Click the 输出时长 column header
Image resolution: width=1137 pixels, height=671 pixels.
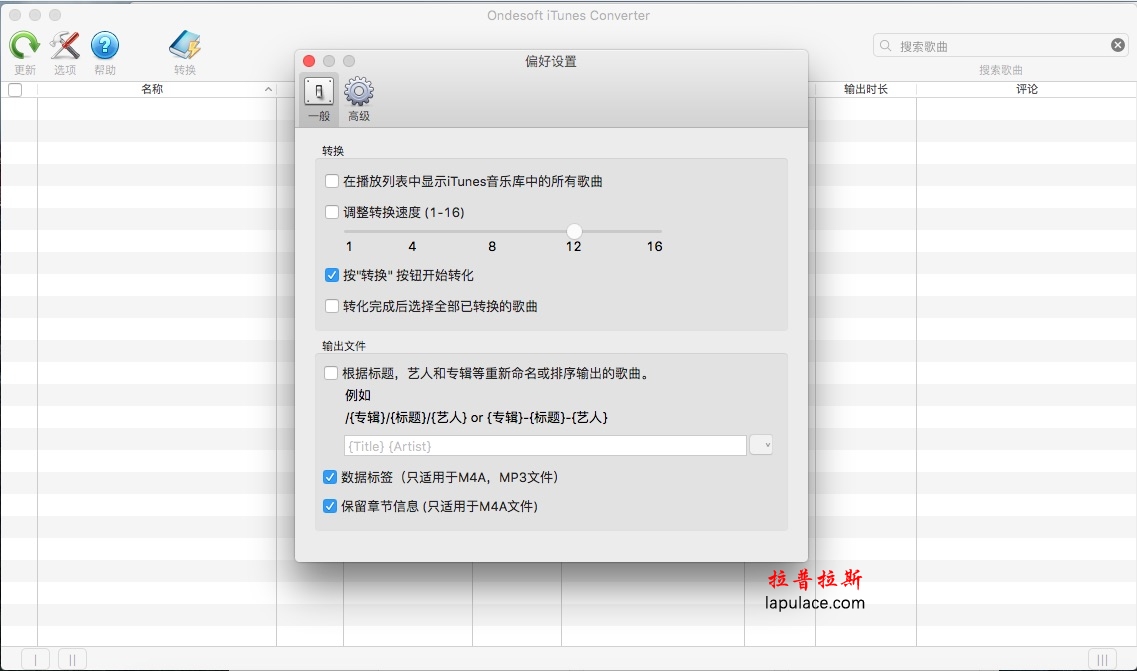[x=866, y=89]
